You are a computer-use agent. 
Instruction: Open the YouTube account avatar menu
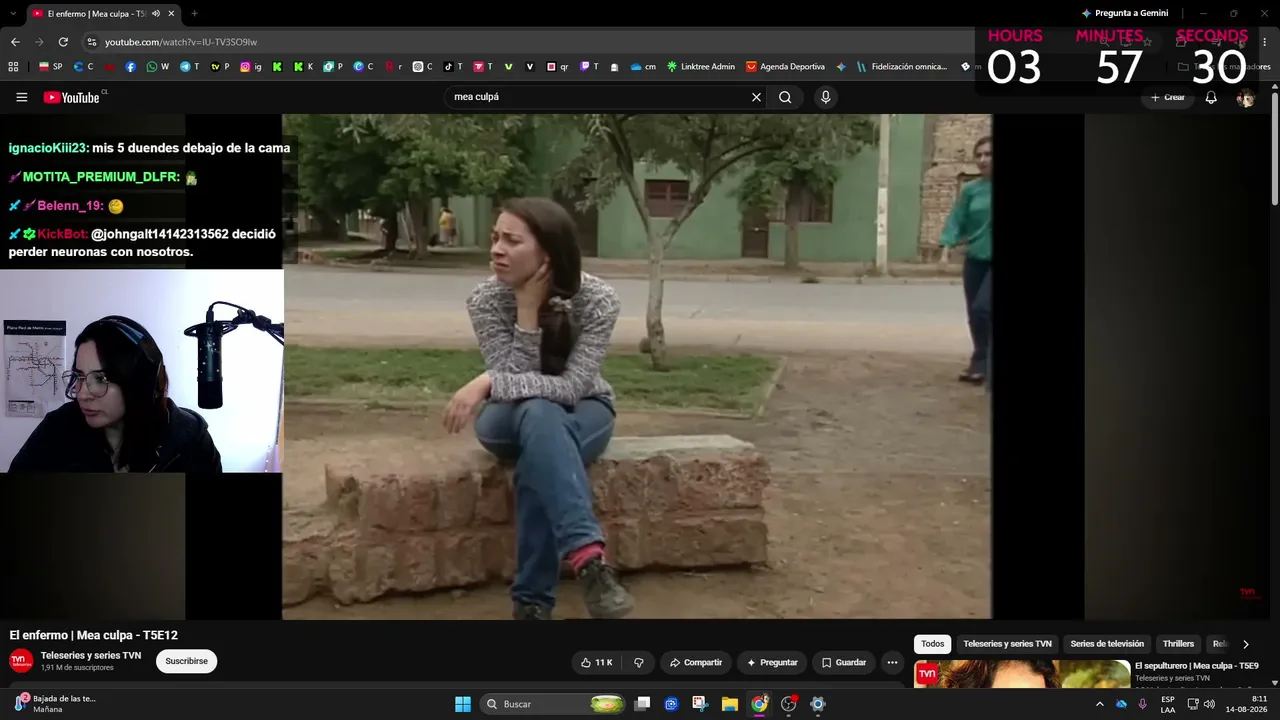[x=1245, y=97]
